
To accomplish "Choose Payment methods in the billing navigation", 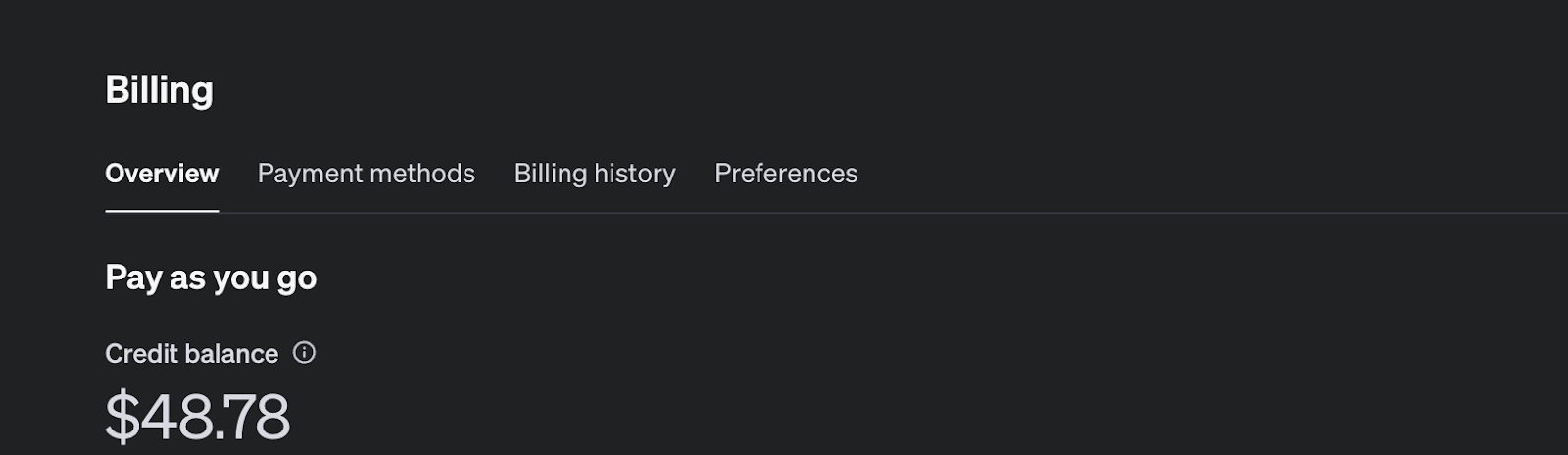I will click(366, 174).
